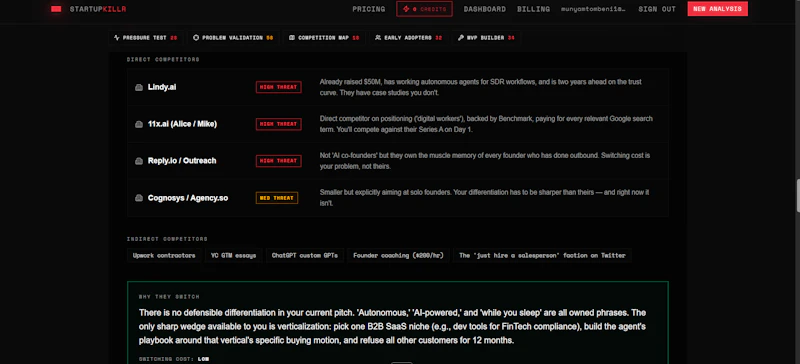
Task: Click the Upwork contractors chip
Action: coord(164,255)
